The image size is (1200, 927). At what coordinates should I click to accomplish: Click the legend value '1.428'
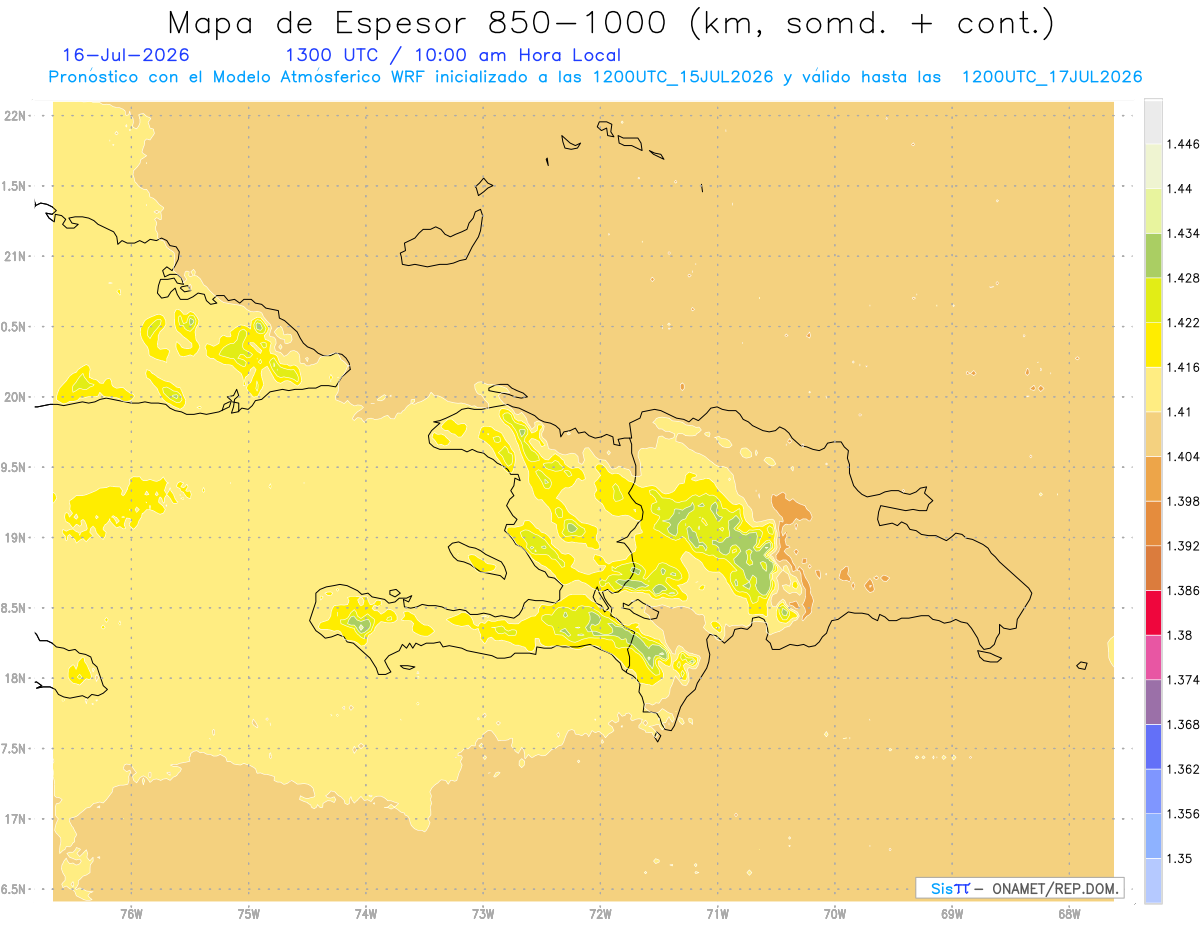click(x=1182, y=278)
